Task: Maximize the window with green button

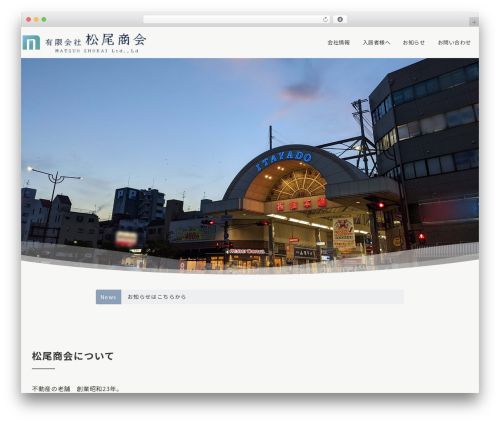Action: (44, 20)
